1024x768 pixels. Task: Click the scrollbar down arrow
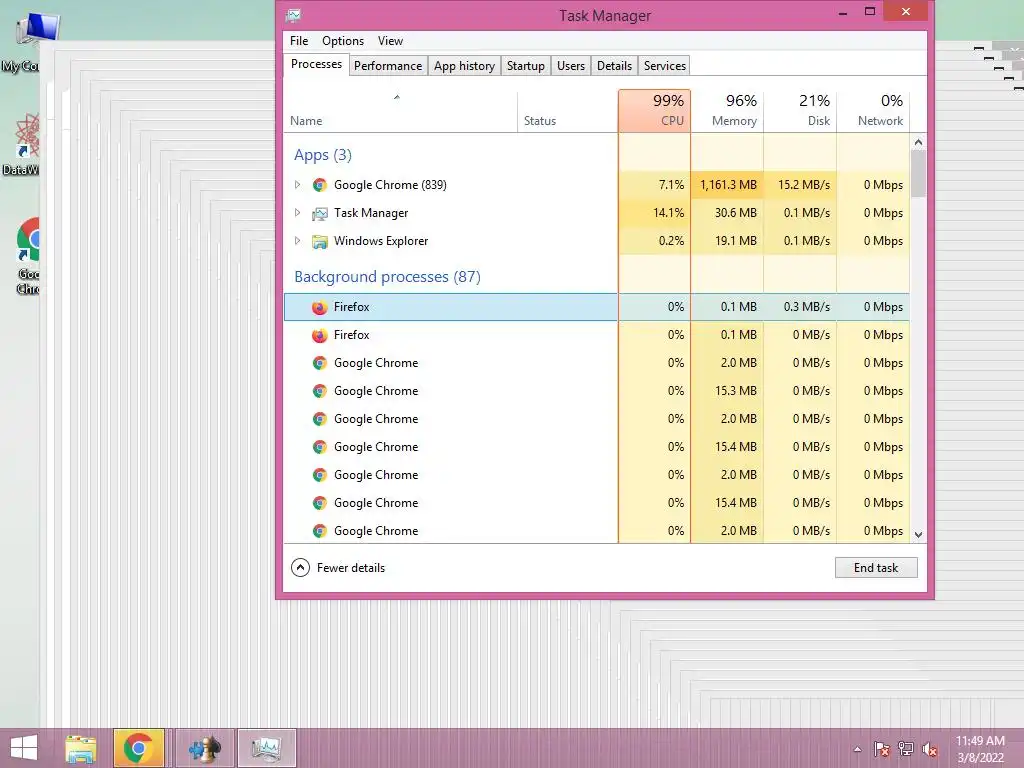(x=918, y=534)
